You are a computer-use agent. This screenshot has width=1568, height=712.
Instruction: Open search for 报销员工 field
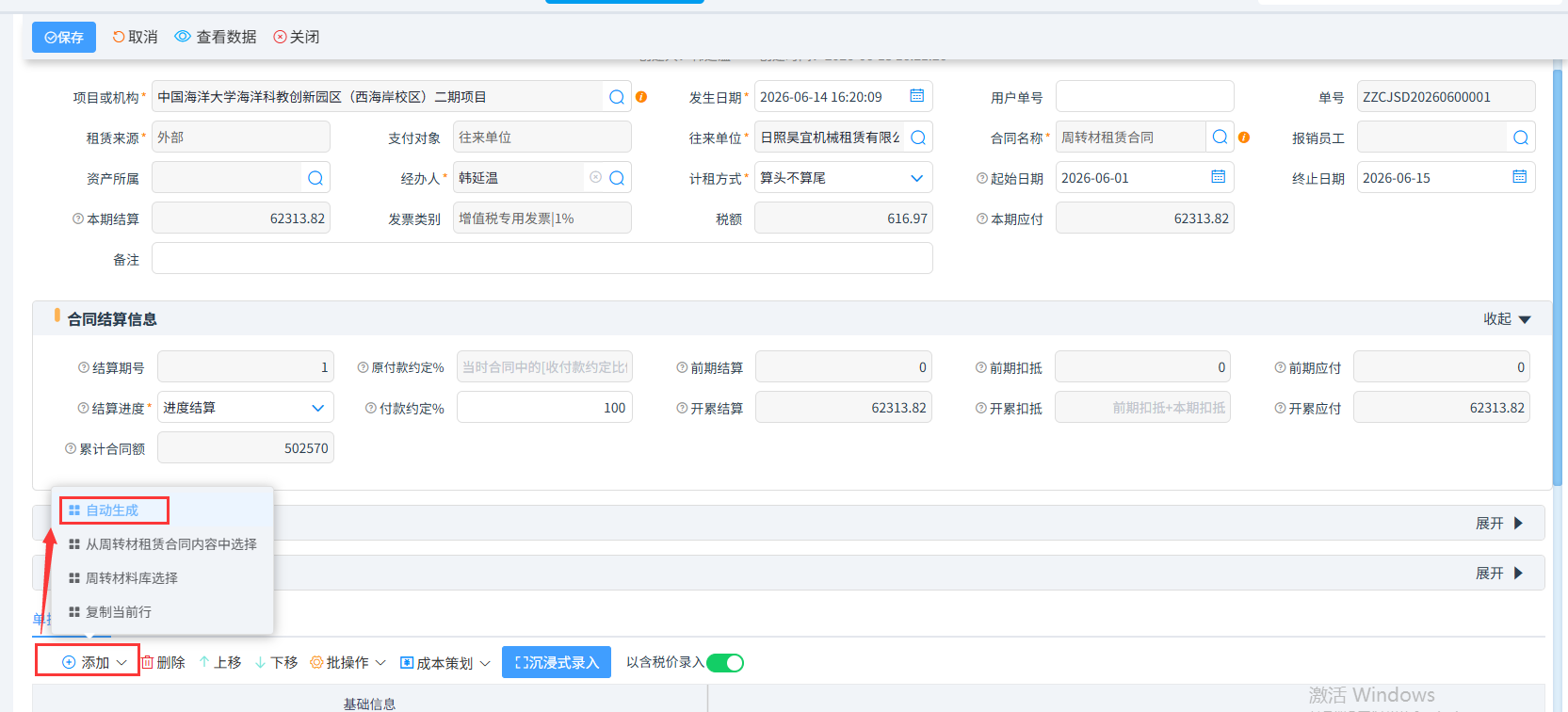click(1521, 138)
